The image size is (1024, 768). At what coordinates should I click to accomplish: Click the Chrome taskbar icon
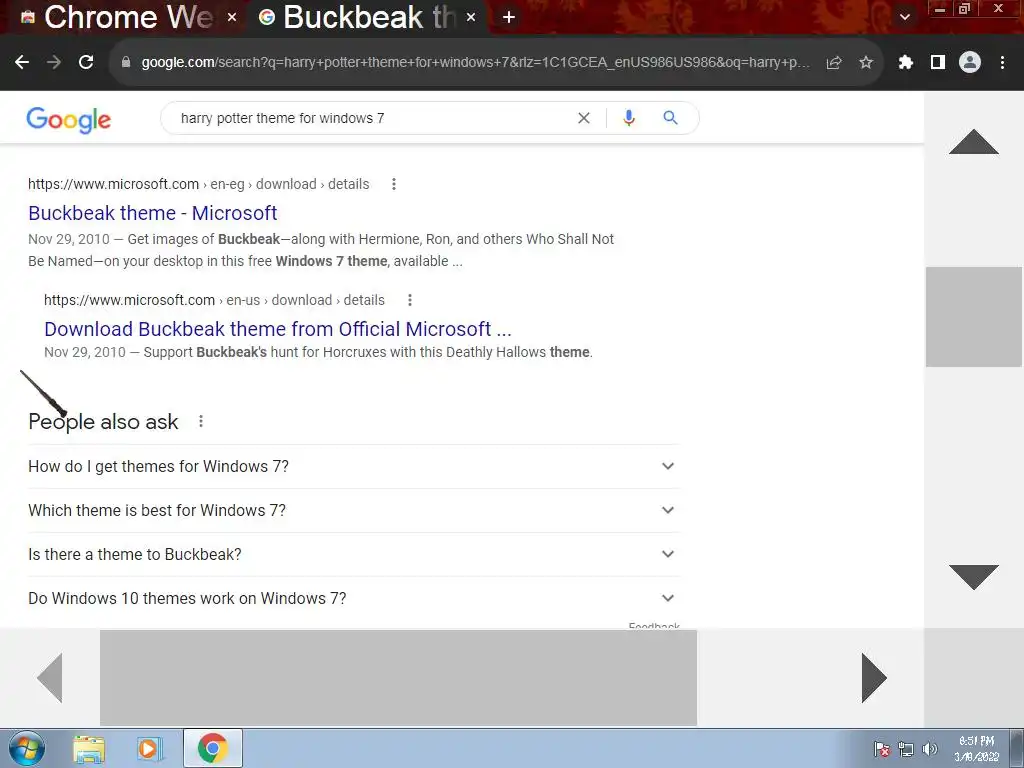tap(212, 748)
